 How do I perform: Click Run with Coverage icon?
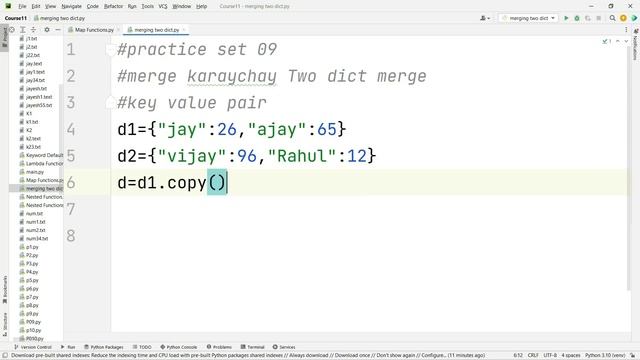pos(588,18)
